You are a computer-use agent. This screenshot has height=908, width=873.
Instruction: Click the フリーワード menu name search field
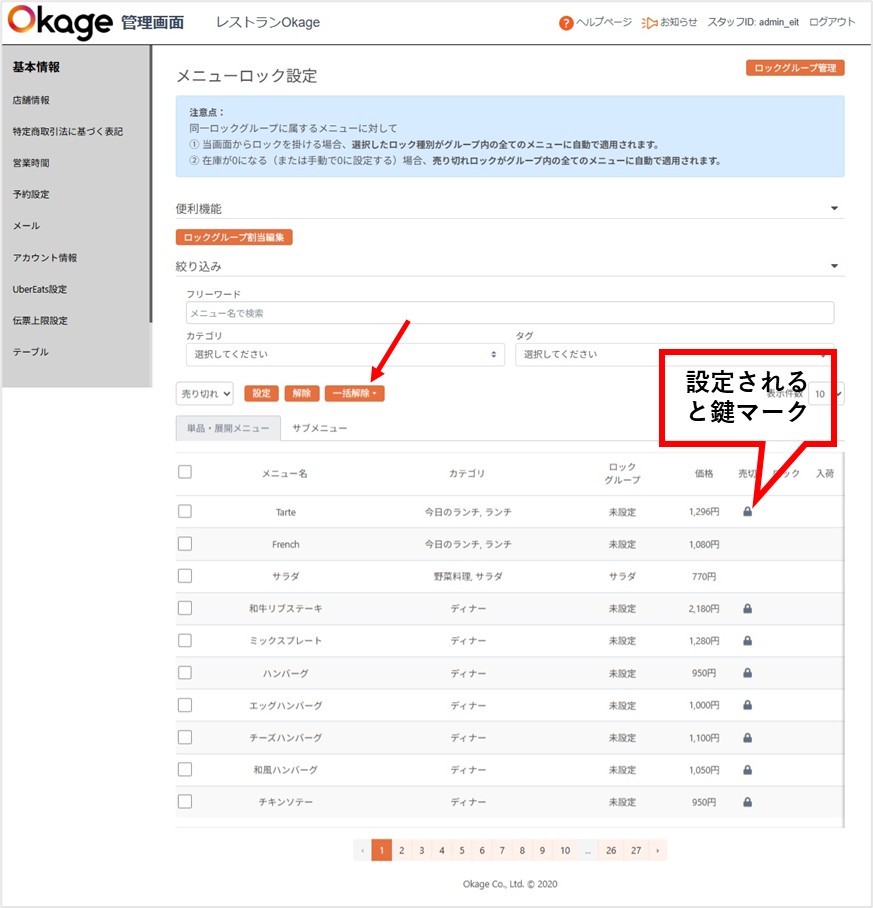point(509,313)
